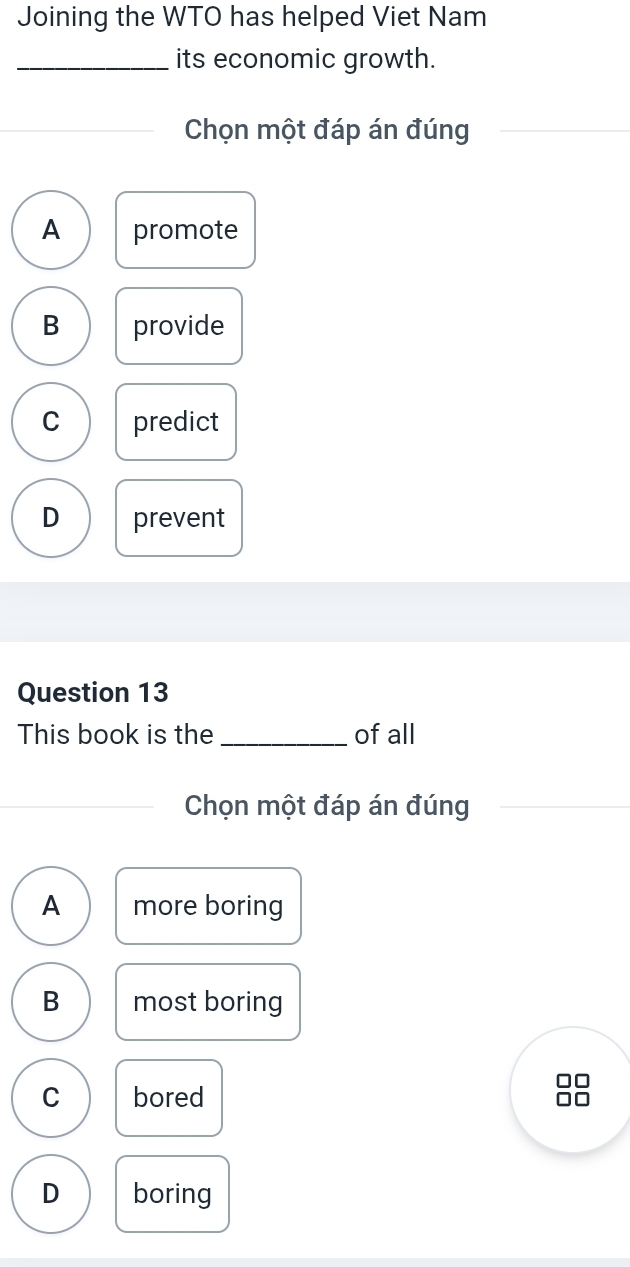Open the question grid navigator icon
The image size is (630, 1267).
[x=575, y=1090]
